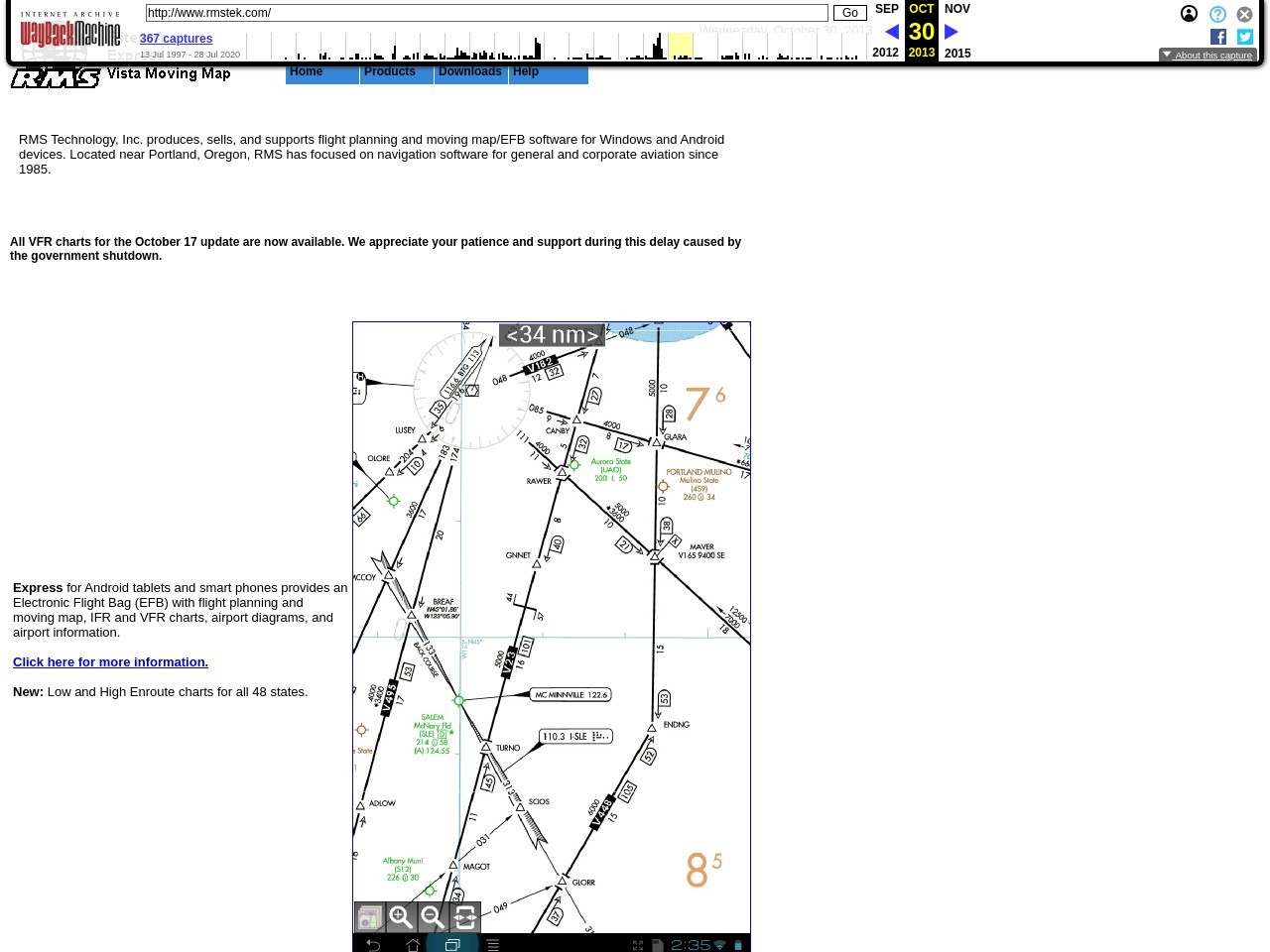
Task: Open the Downloads menu
Action: [x=470, y=72]
